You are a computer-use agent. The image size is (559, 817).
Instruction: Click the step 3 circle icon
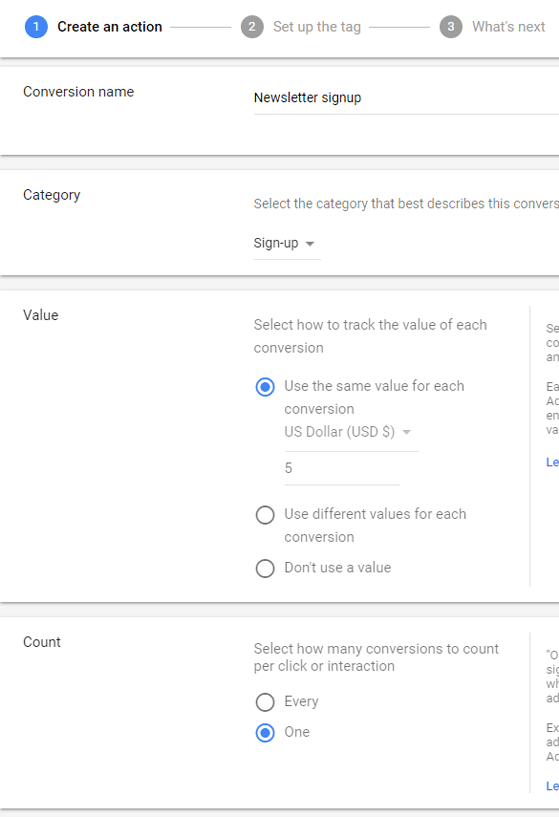[451, 27]
